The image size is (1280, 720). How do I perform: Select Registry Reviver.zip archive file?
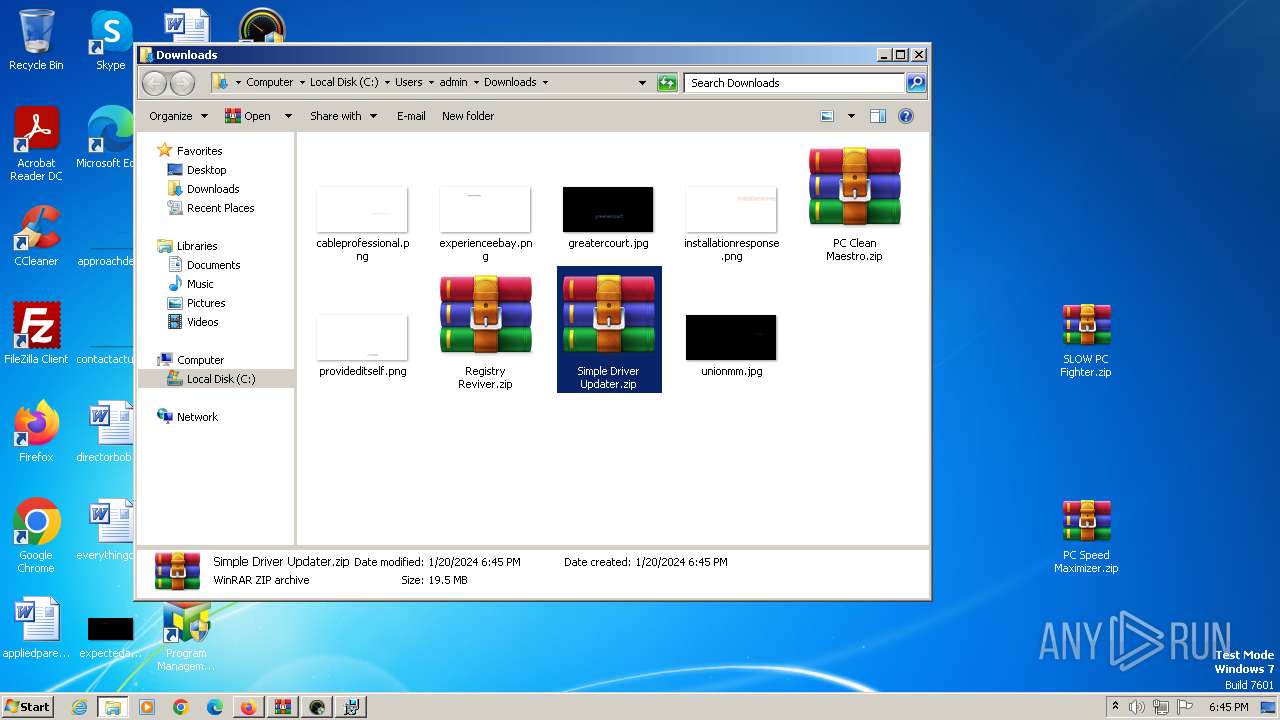pos(485,332)
